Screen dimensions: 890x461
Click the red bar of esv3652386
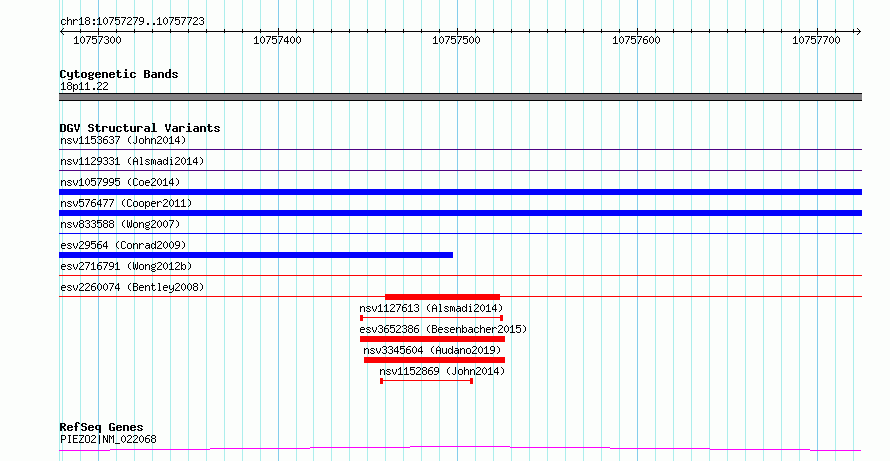[432, 339]
